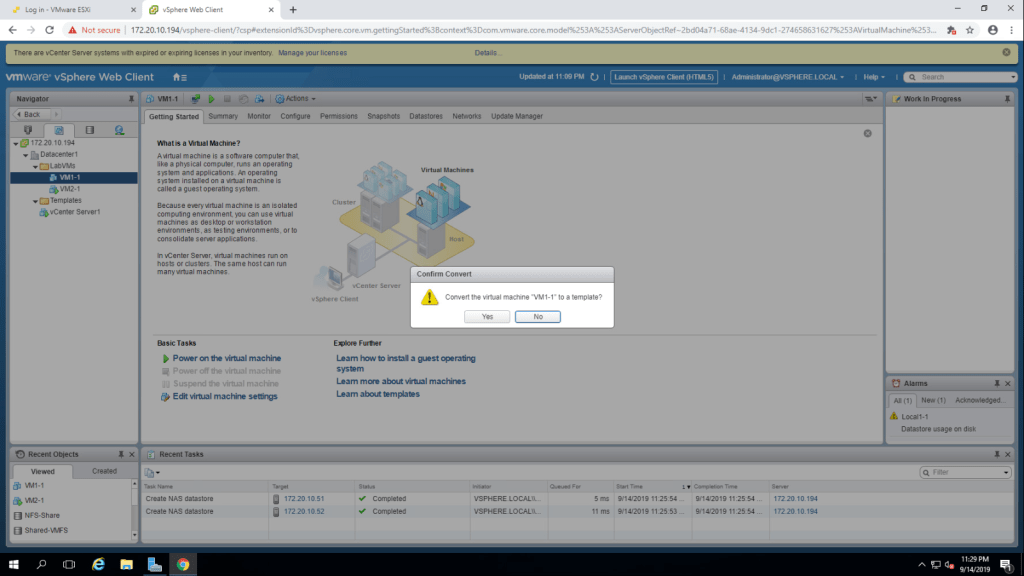This screenshot has width=1024, height=576.
Task: Close the Getting Started help pane
Action: pos(867,133)
